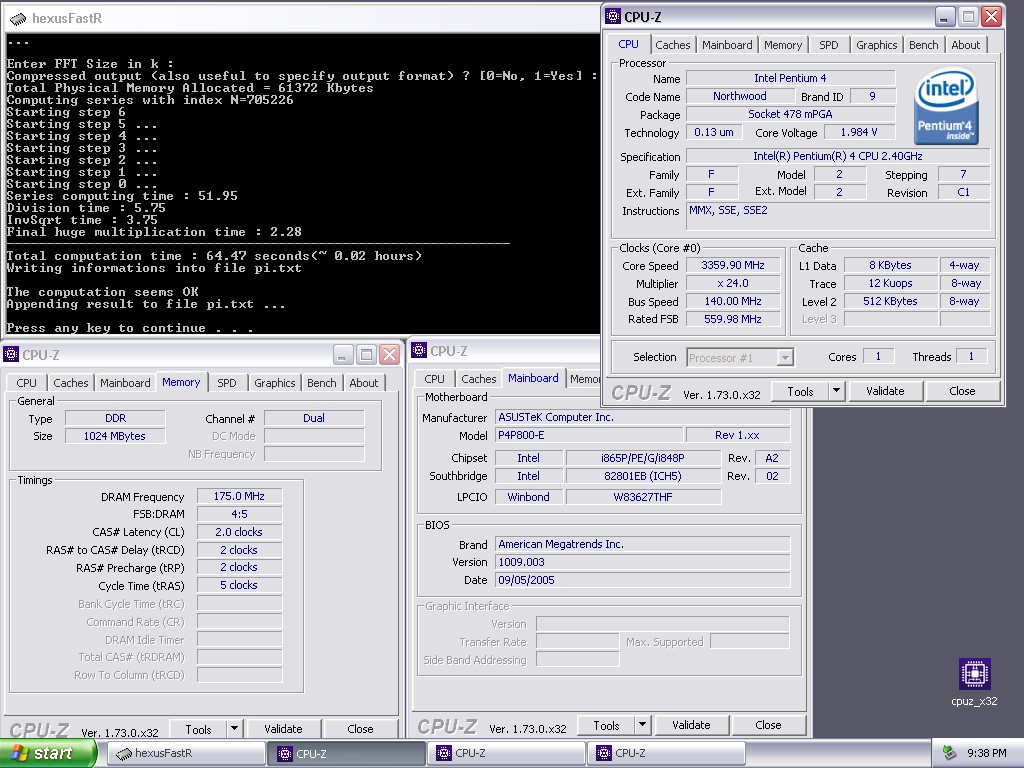Click the CAS# Latency value 2.0 clocks
The width and height of the screenshot is (1024, 768).
239,532
